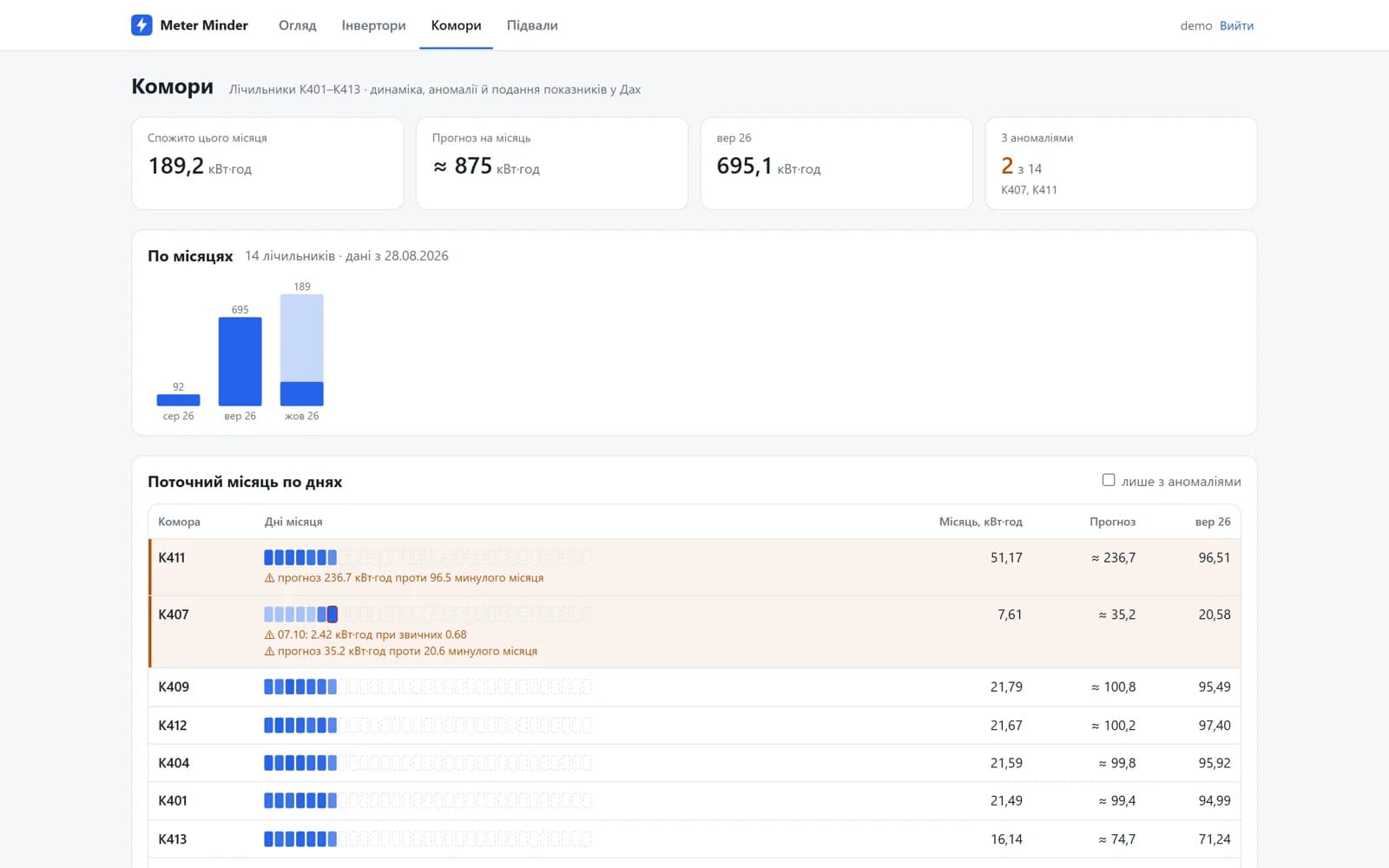Select the K404 row label
The width and height of the screenshot is (1389, 868).
(174, 763)
